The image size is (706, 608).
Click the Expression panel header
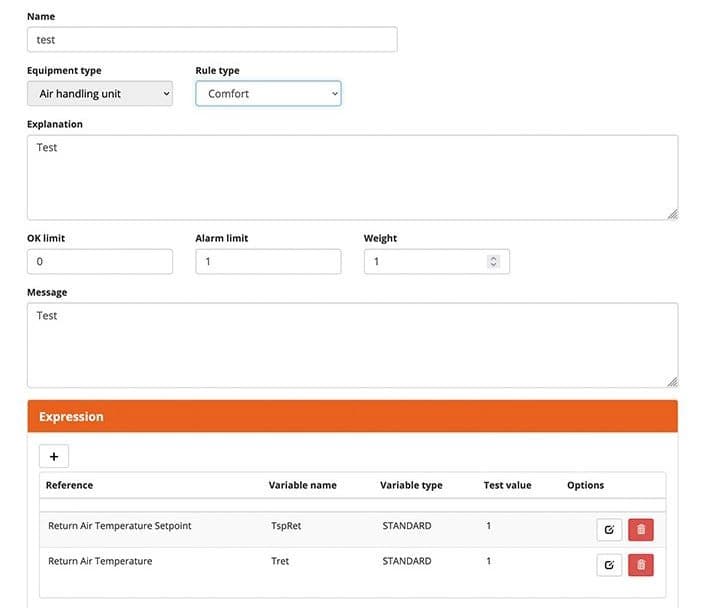coord(353,417)
